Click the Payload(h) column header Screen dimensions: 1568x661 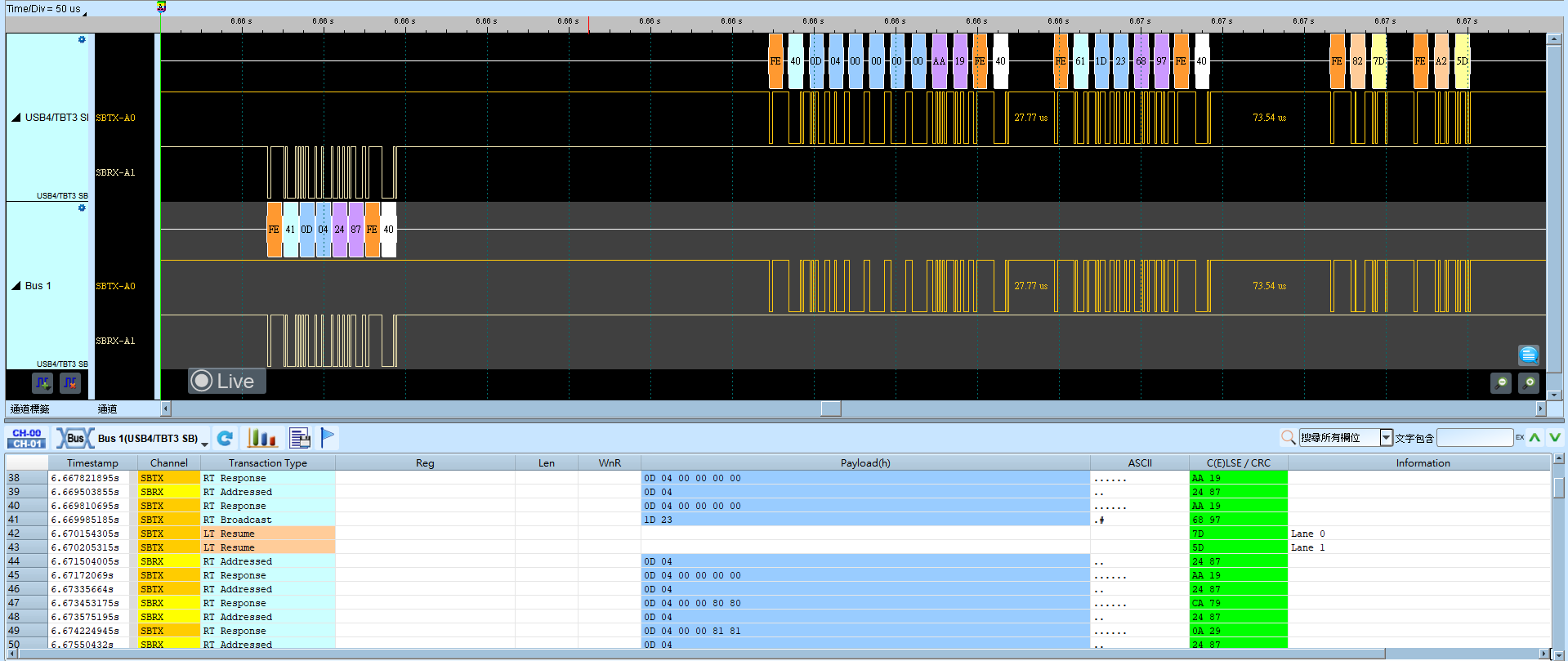865,462
